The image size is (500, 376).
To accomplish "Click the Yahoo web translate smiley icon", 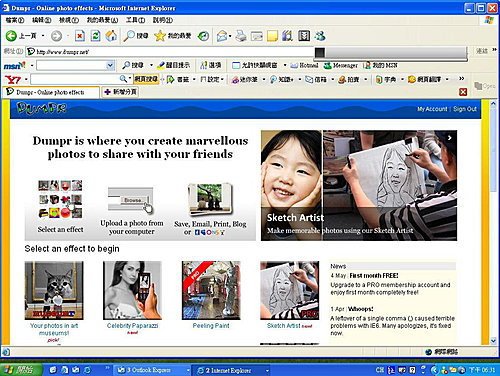I will (x=412, y=79).
